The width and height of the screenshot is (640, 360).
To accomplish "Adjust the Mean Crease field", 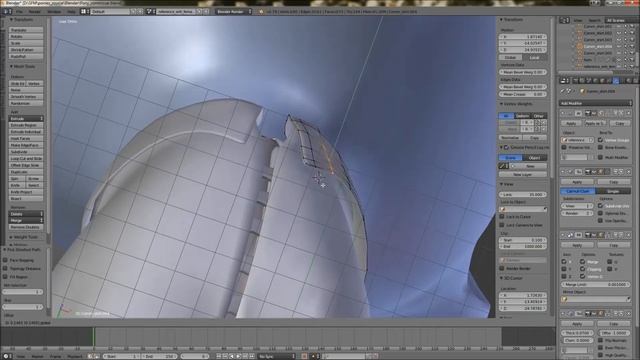I will tap(523, 94).
